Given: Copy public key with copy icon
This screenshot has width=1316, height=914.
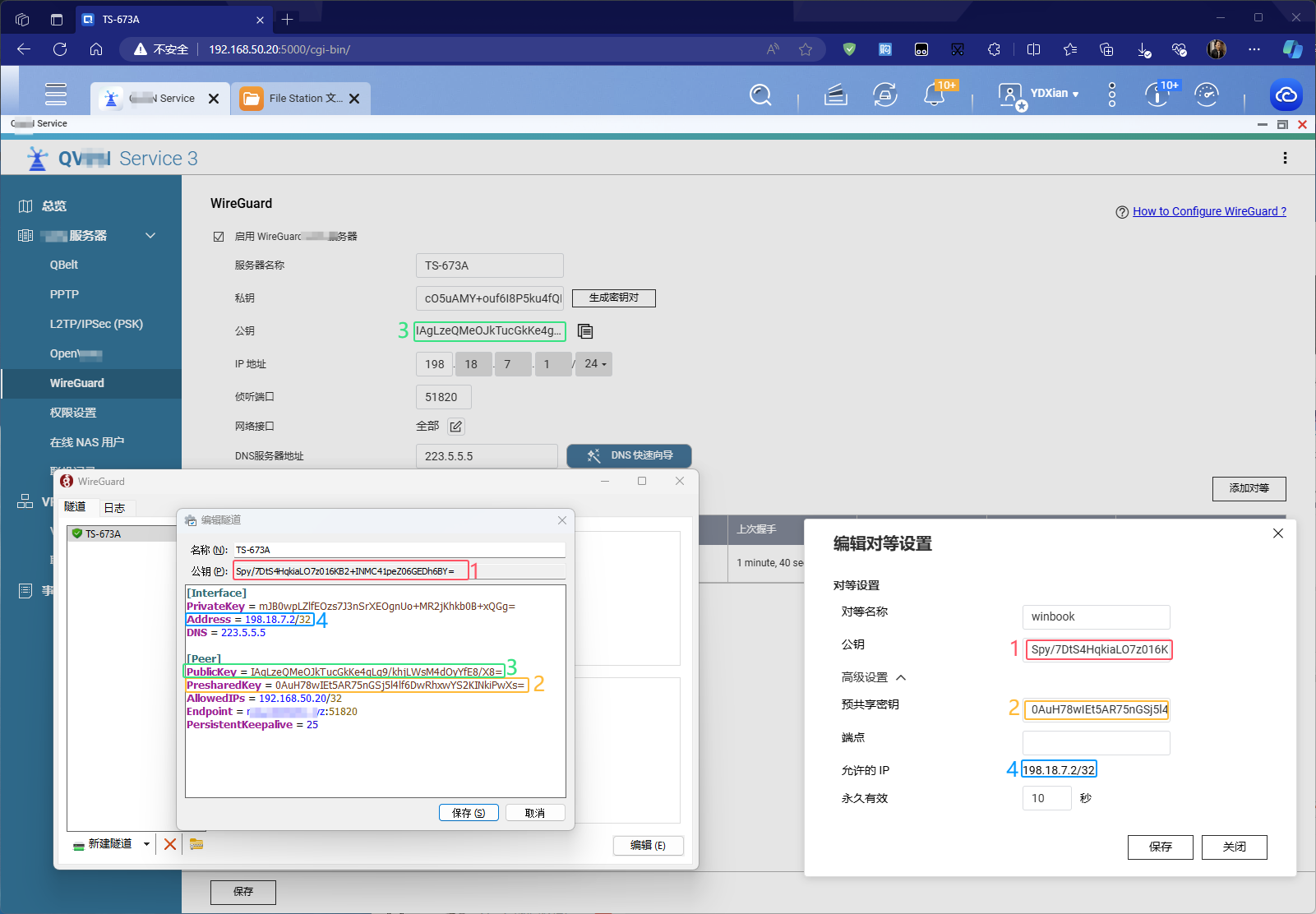Looking at the screenshot, I should click(x=585, y=331).
